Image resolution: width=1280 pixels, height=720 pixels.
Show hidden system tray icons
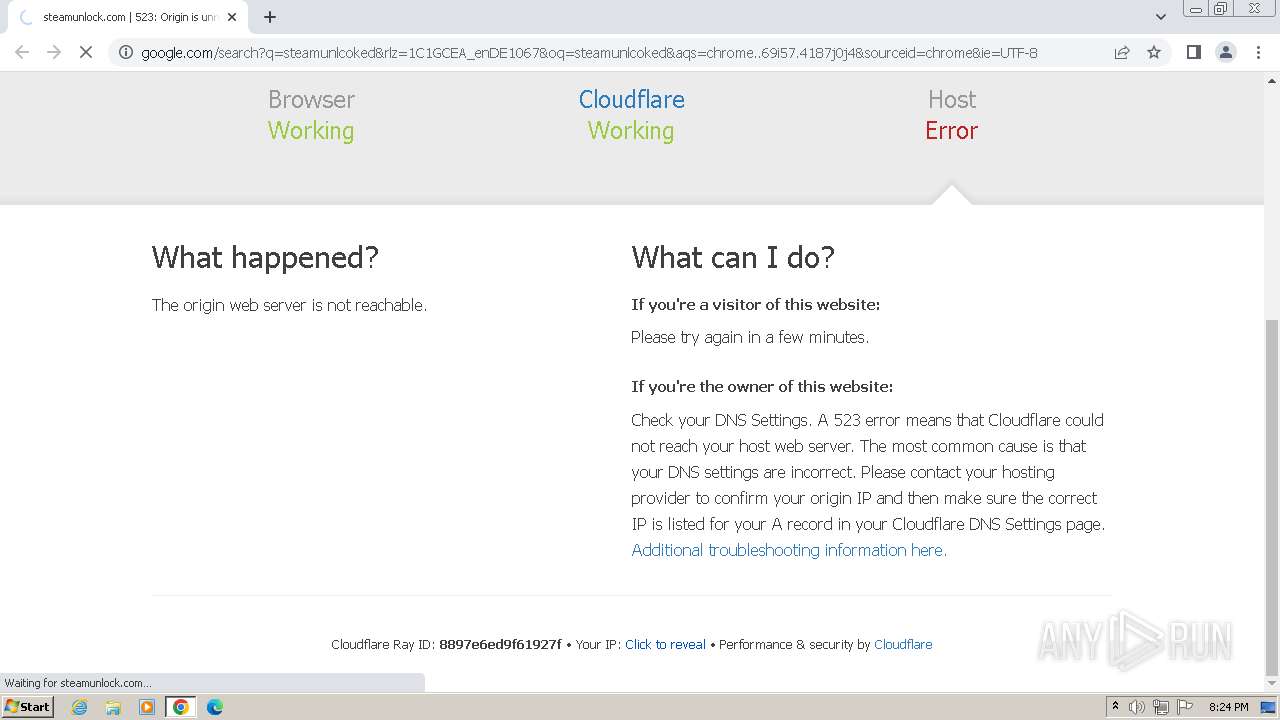tap(1115, 707)
